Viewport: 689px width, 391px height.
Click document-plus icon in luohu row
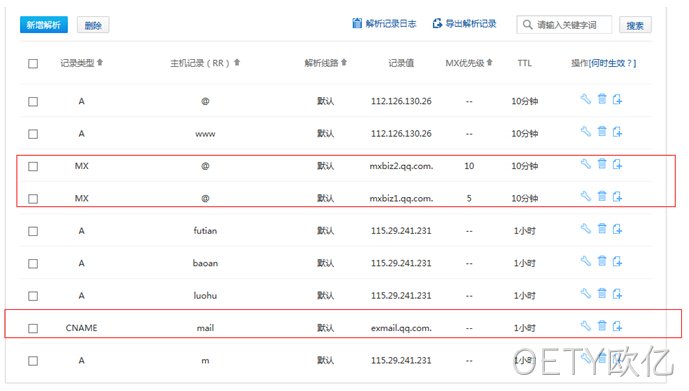click(617, 293)
